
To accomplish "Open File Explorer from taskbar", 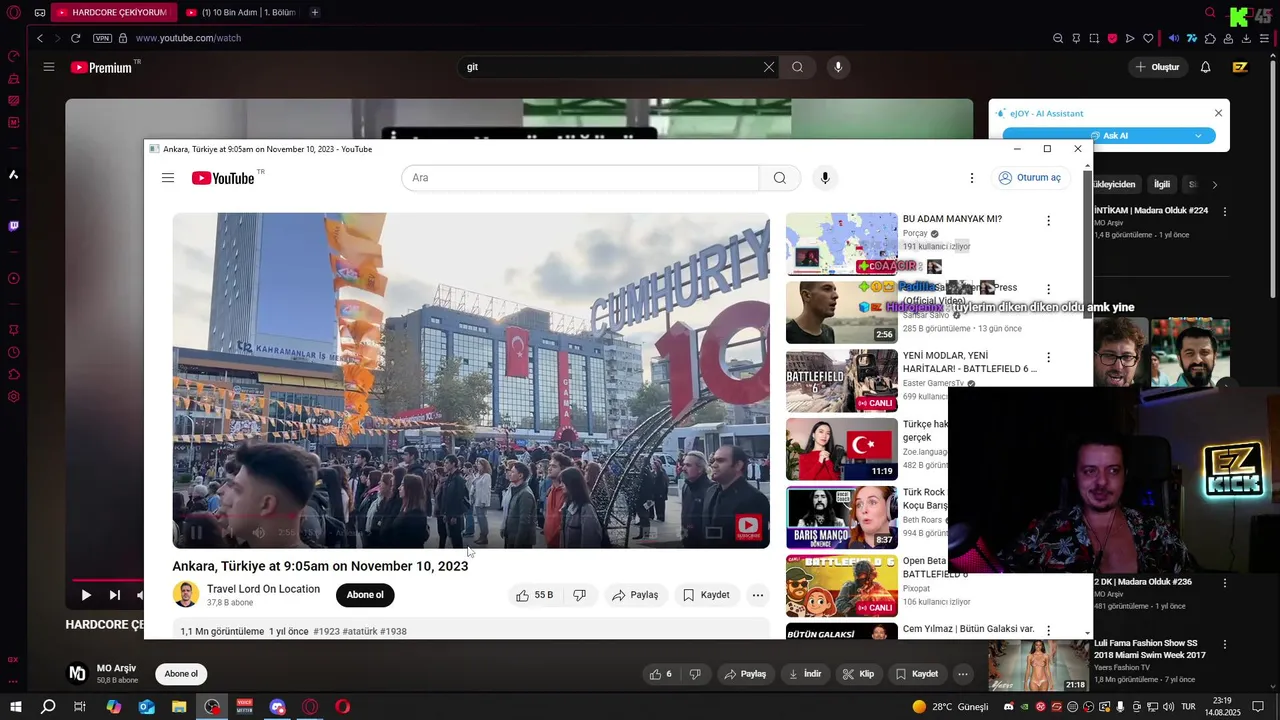I will click(179, 707).
